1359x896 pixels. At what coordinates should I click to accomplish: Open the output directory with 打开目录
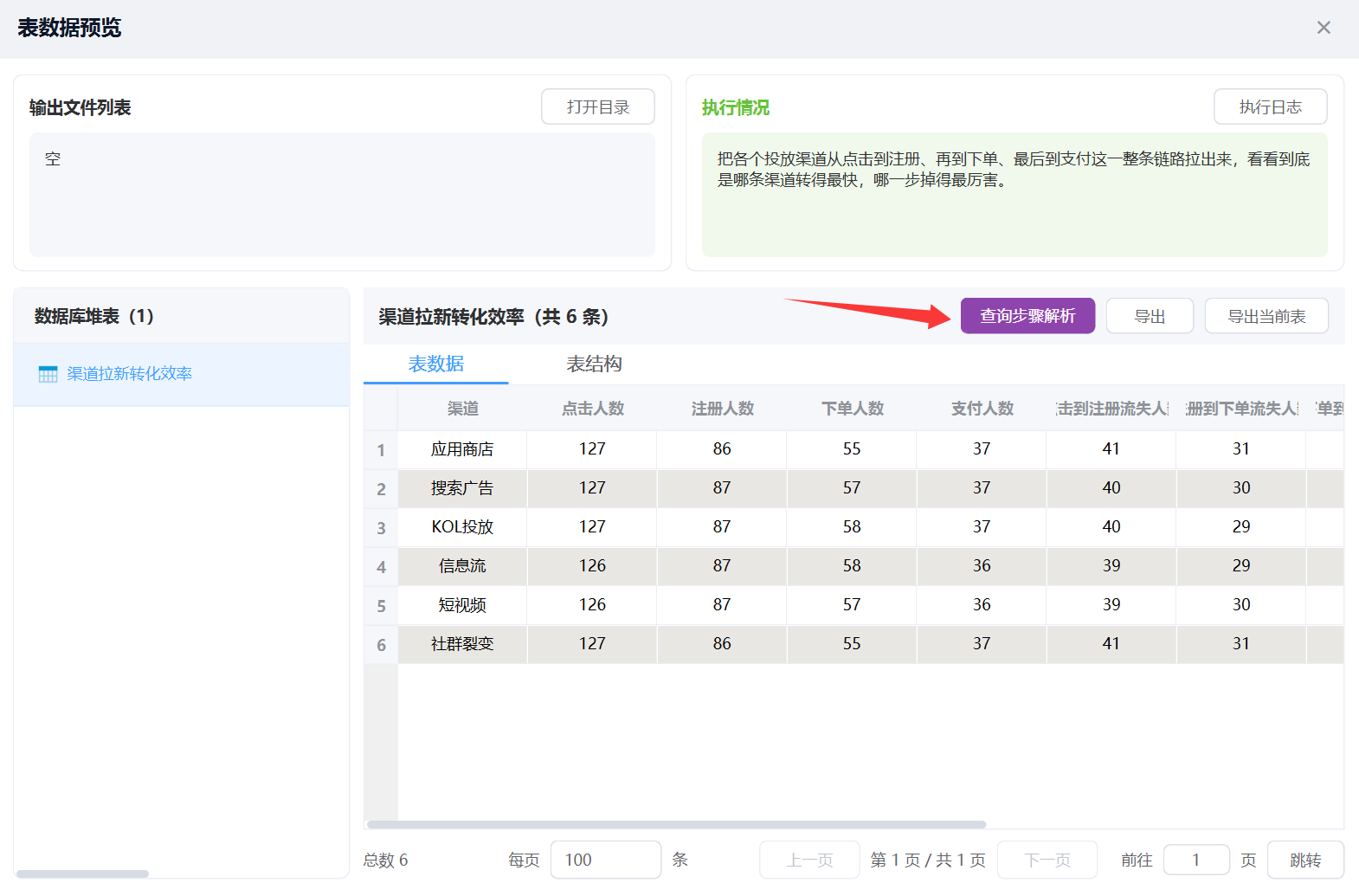tap(597, 107)
